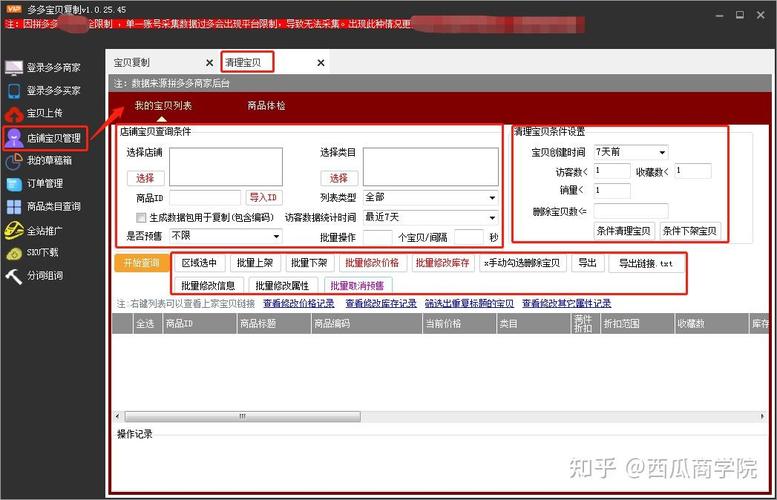
Task: Switch to 清理宝贝 tab
Action: [x=243, y=62]
